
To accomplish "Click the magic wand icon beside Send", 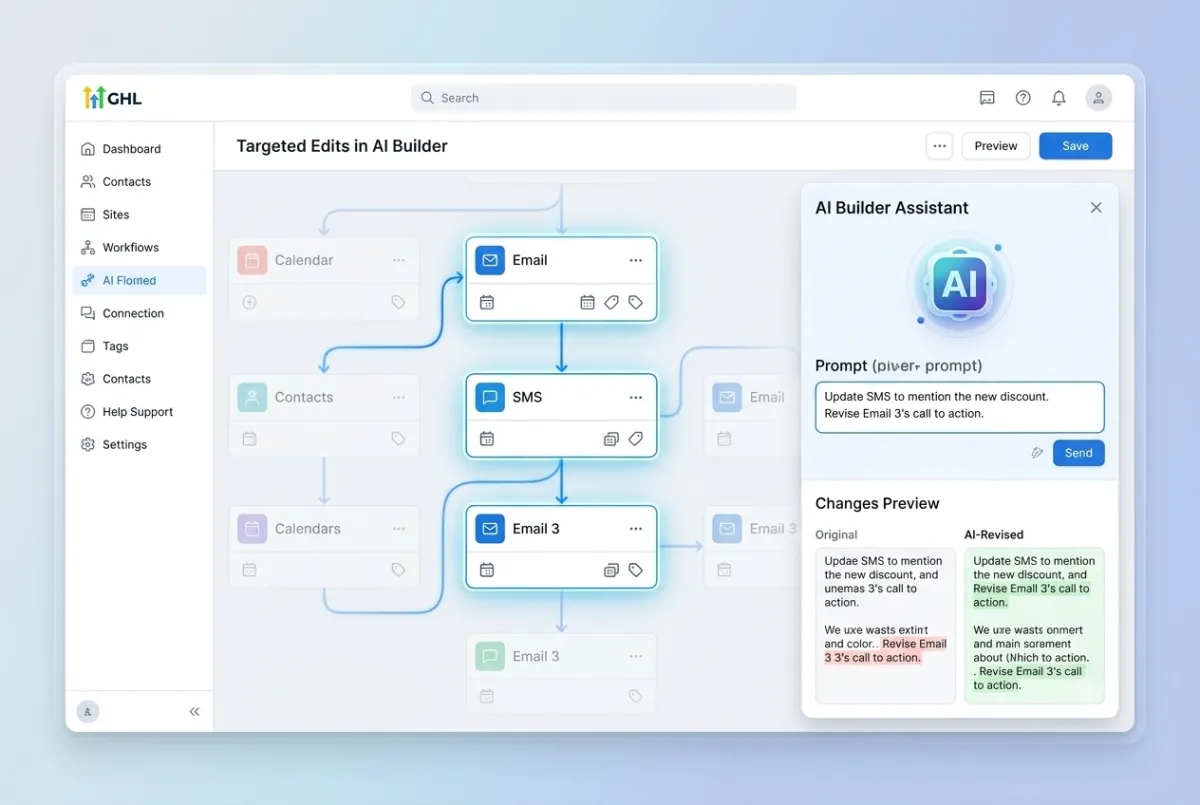I will pos(1037,453).
